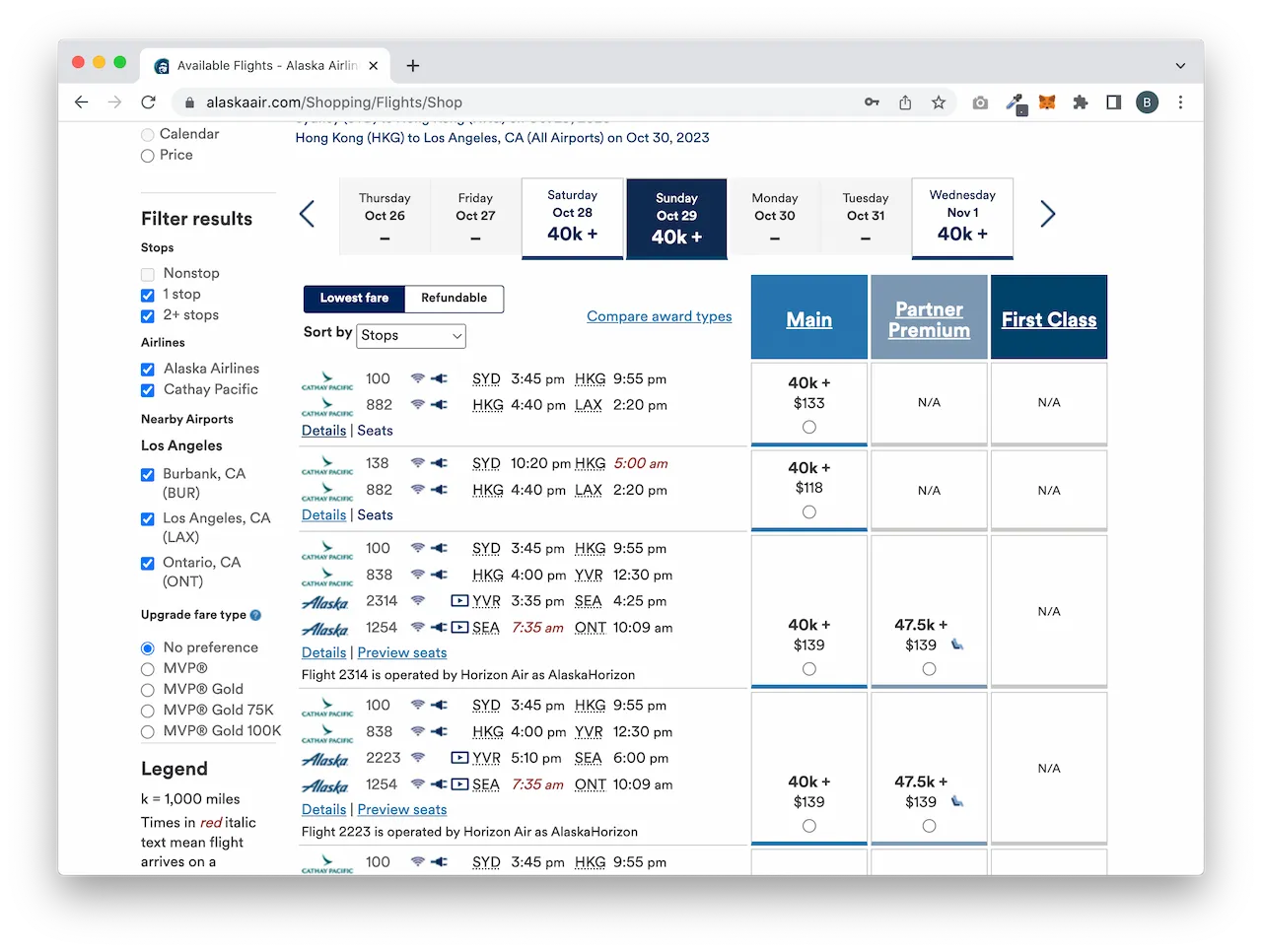Preview seats for the flight 2314 itinerary
1262x952 pixels.
click(402, 652)
